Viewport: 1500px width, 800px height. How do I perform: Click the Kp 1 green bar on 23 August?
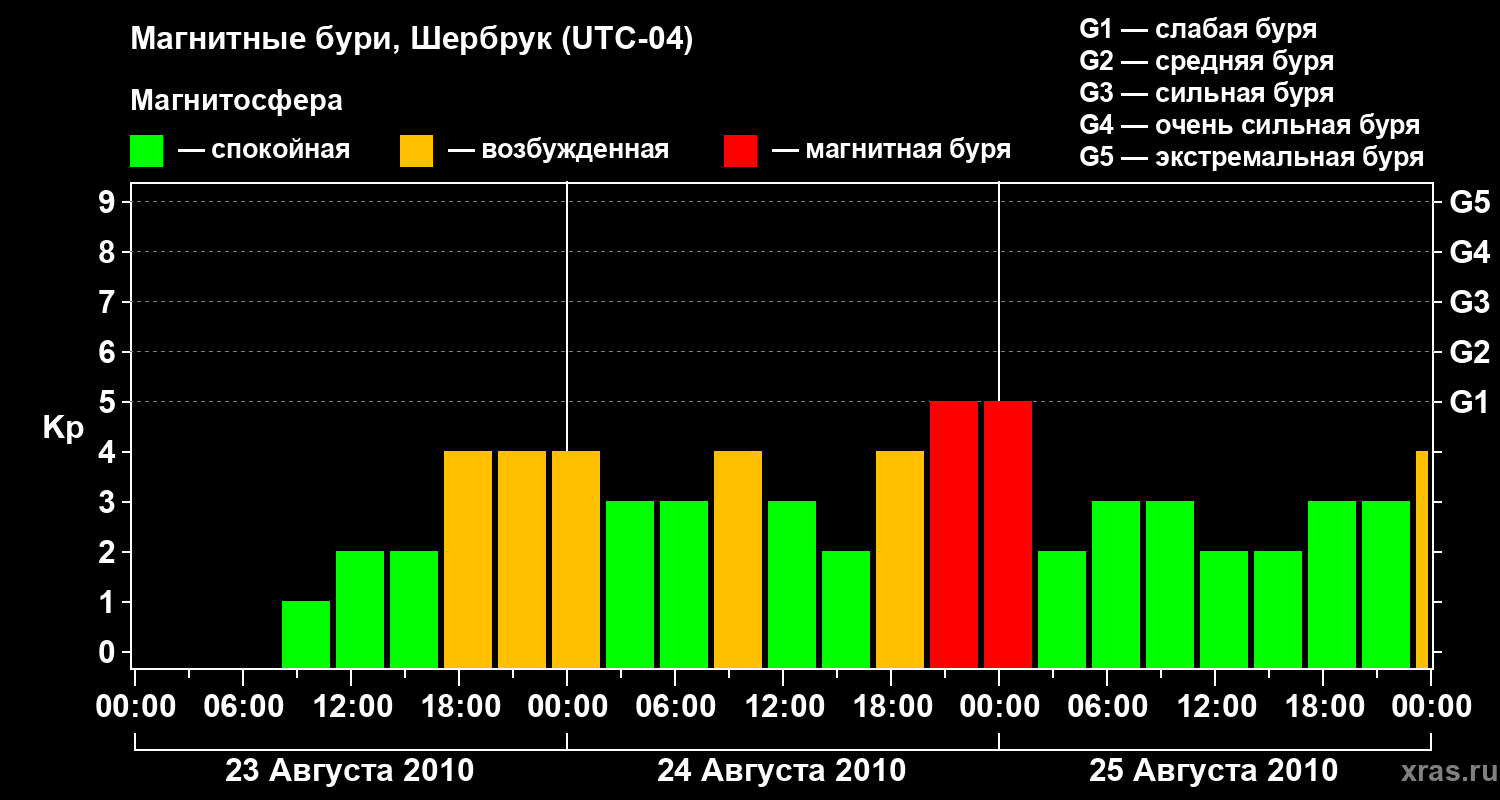click(306, 634)
